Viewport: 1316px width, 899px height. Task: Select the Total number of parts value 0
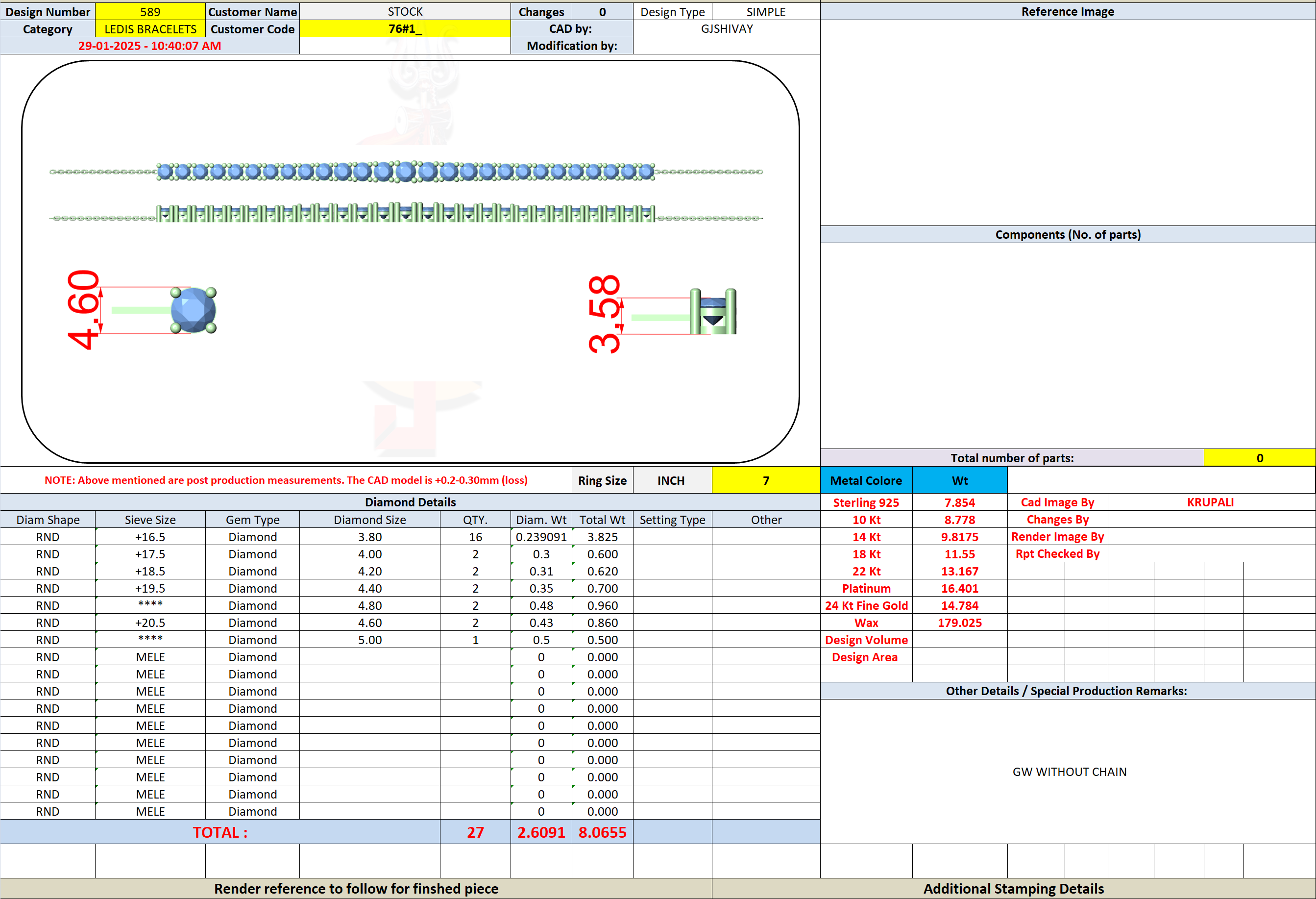[x=1259, y=458]
